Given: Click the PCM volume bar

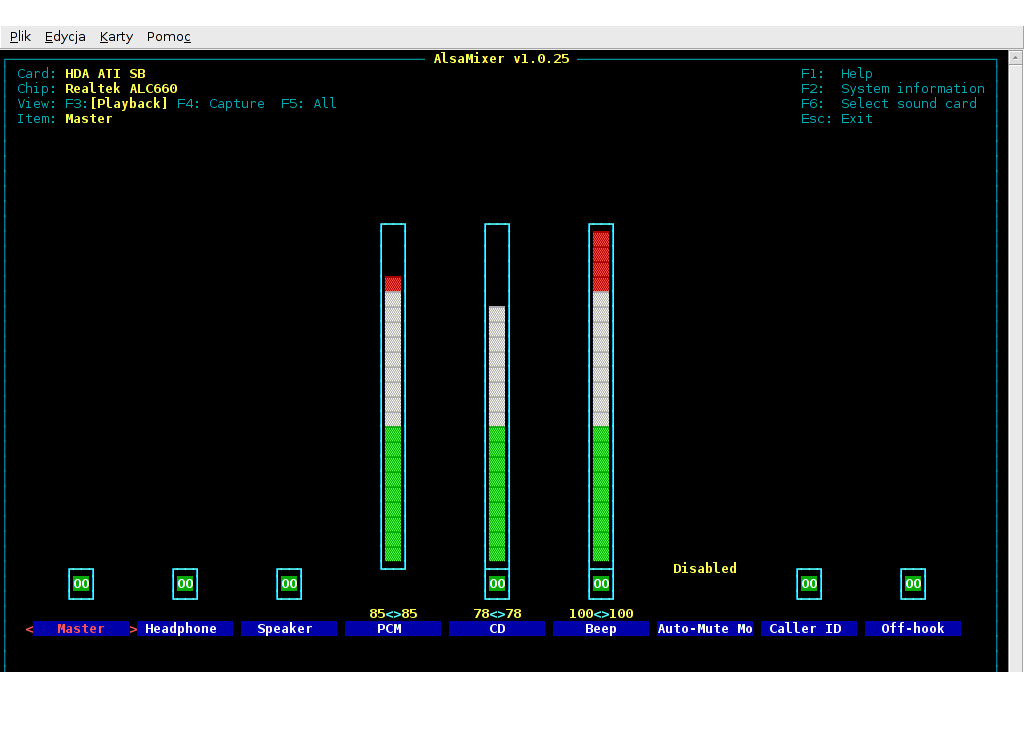Looking at the screenshot, I should pyautogui.click(x=393, y=420).
